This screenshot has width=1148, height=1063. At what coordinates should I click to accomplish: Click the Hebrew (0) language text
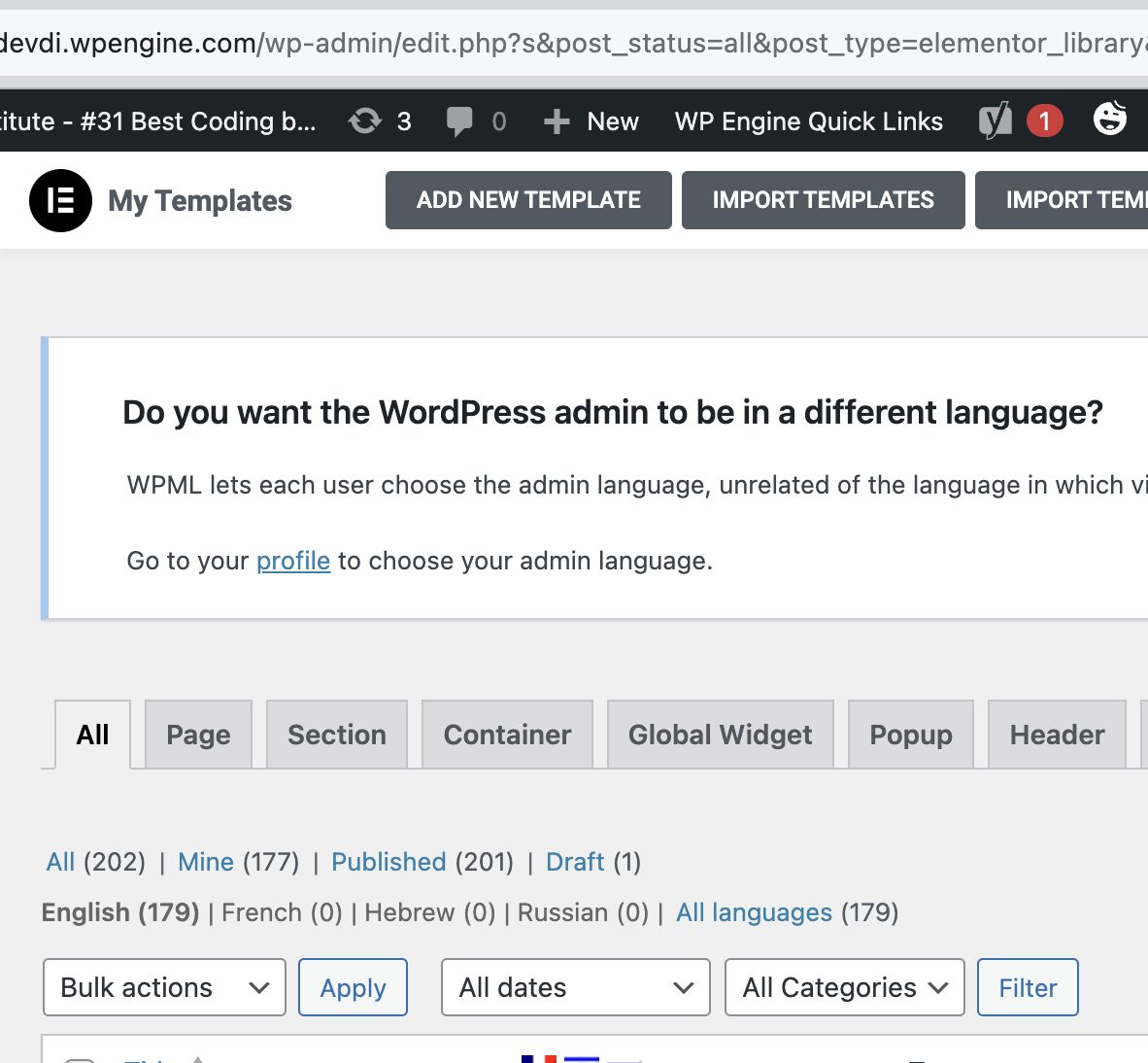429,912
